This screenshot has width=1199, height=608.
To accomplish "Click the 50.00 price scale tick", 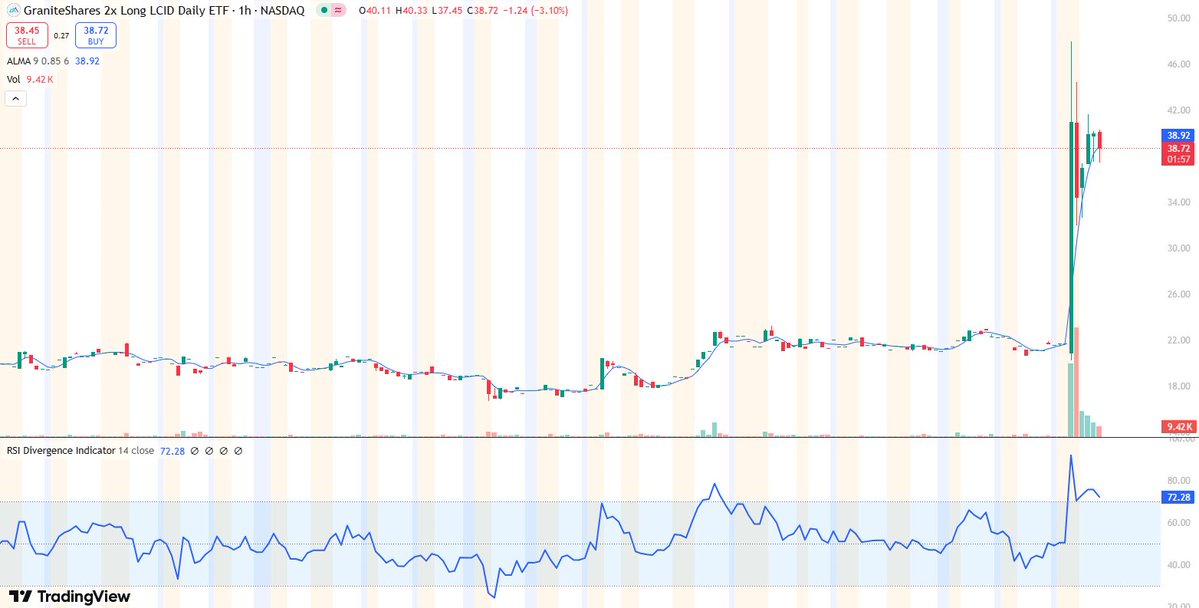I will [x=1178, y=18].
